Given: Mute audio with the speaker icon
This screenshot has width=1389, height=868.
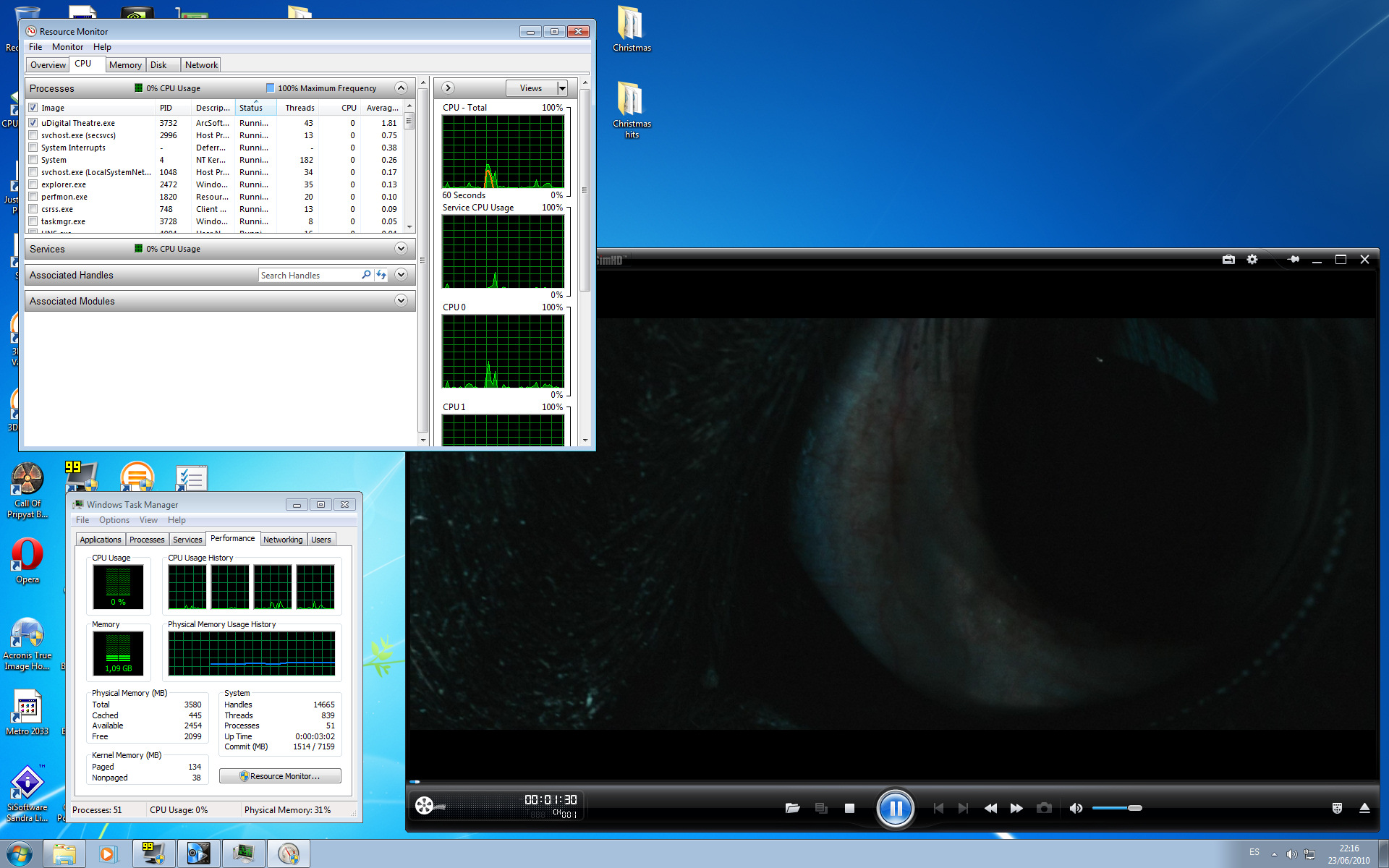Looking at the screenshot, I should [x=1076, y=808].
